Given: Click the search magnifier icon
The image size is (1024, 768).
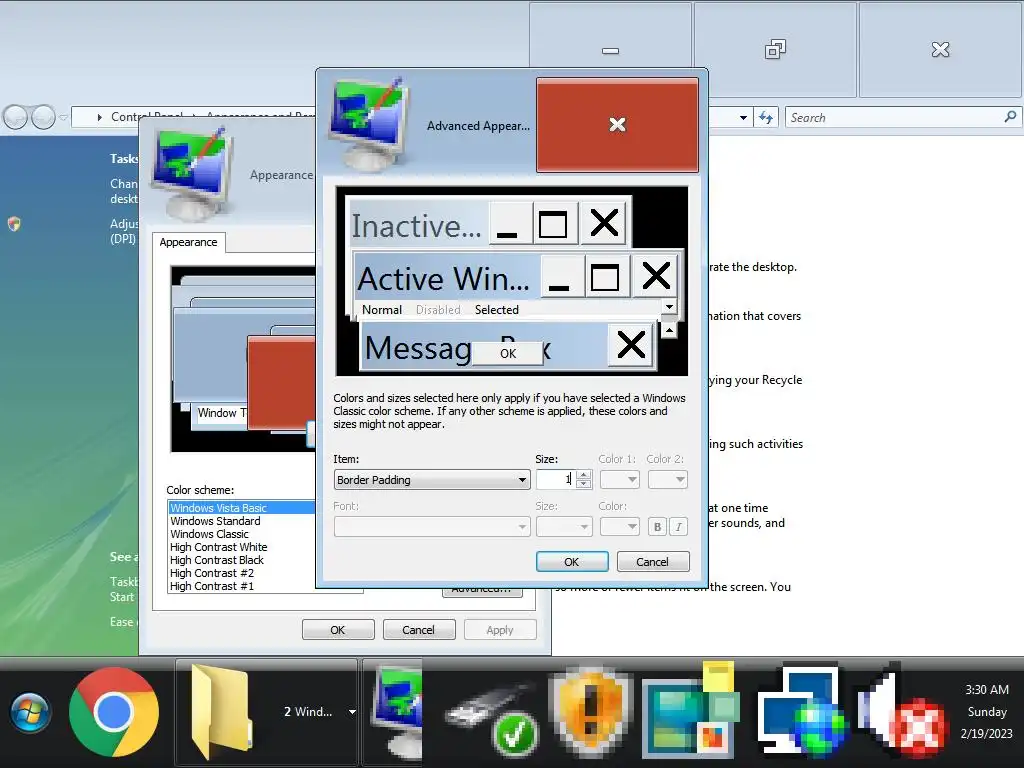Looking at the screenshot, I should [x=1010, y=117].
